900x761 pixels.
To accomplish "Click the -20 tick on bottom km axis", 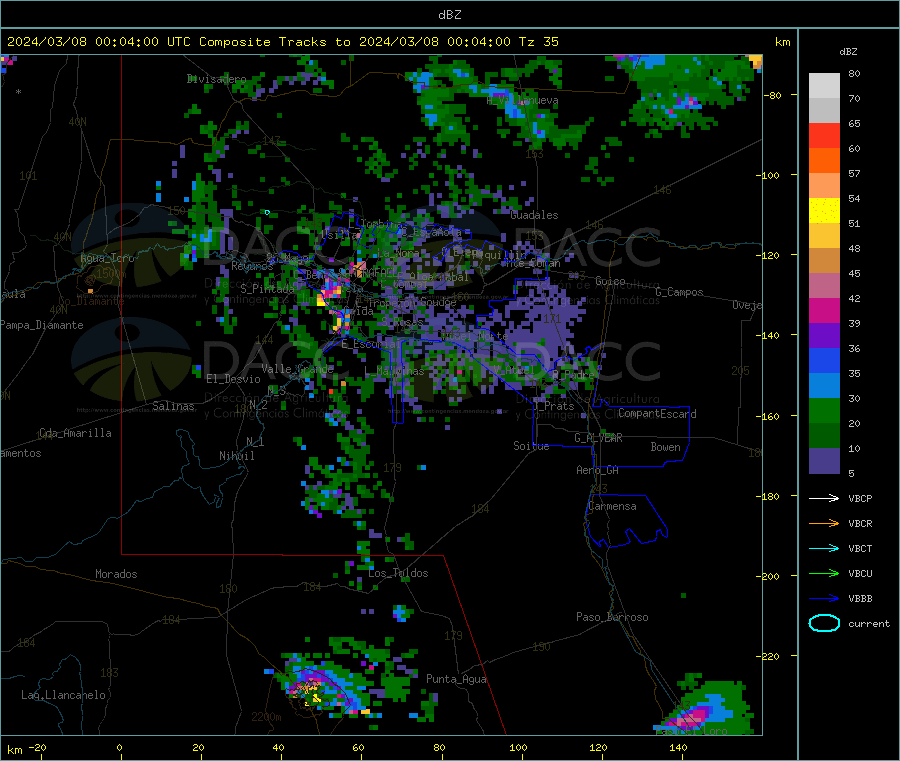I will point(37,747).
